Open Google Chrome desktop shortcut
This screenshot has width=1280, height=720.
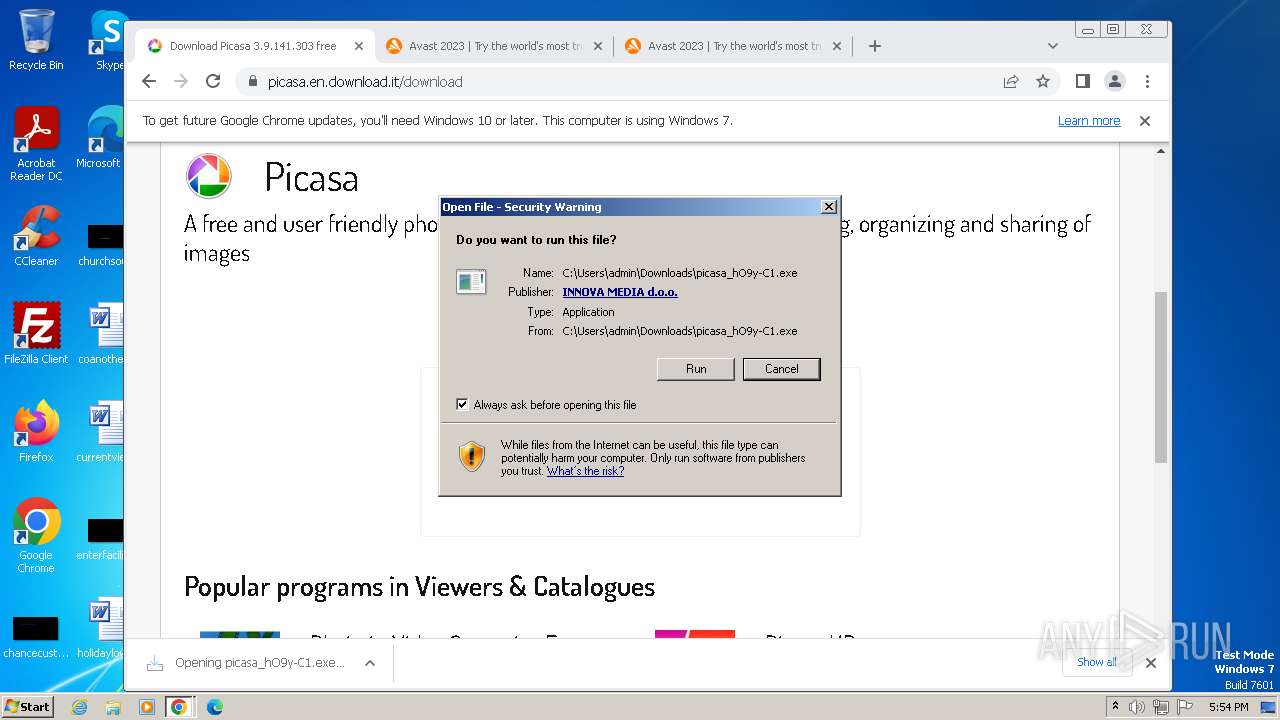tap(36, 536)
